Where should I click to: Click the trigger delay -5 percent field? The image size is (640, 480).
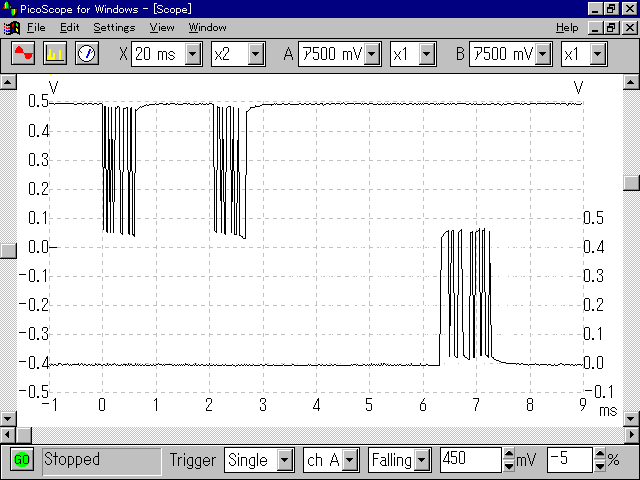tap(570, 460)
